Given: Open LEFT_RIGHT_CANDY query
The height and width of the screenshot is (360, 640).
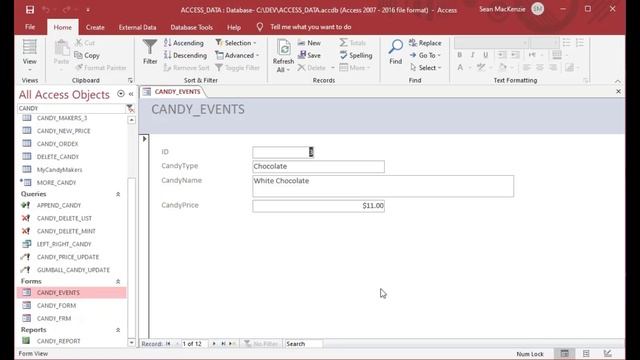Looking at the screenshot, I should [x=64, y=244].
